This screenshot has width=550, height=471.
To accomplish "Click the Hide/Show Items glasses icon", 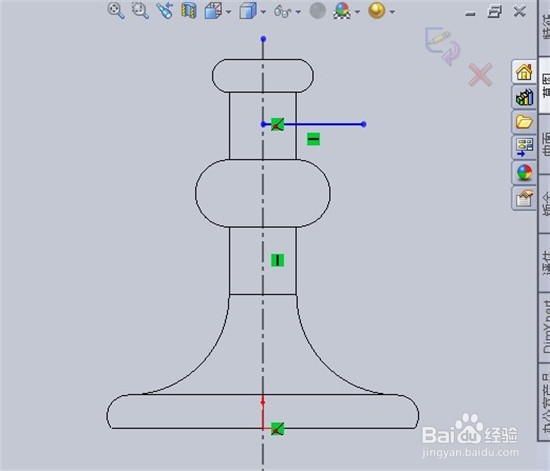I will point(283,11).
